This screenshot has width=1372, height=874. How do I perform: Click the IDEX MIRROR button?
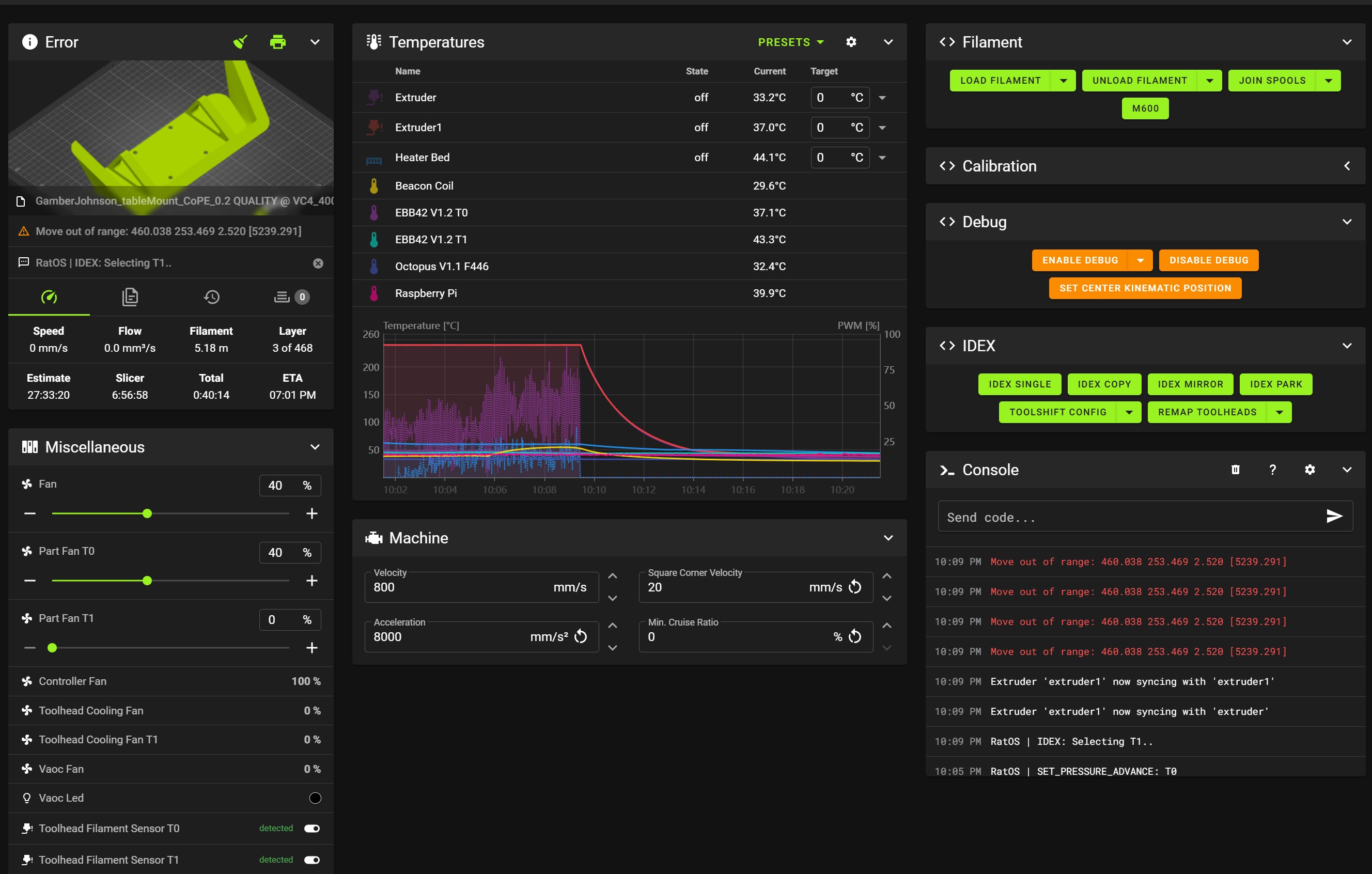click(1190, 384)
